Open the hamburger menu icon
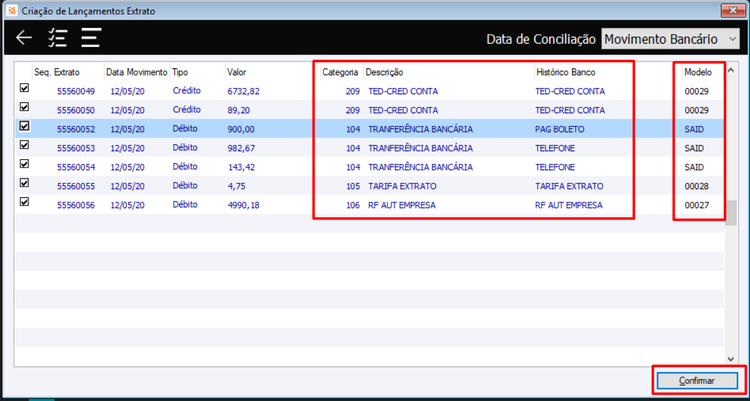This screenshot has height=401, width=750. click(90, 38)
